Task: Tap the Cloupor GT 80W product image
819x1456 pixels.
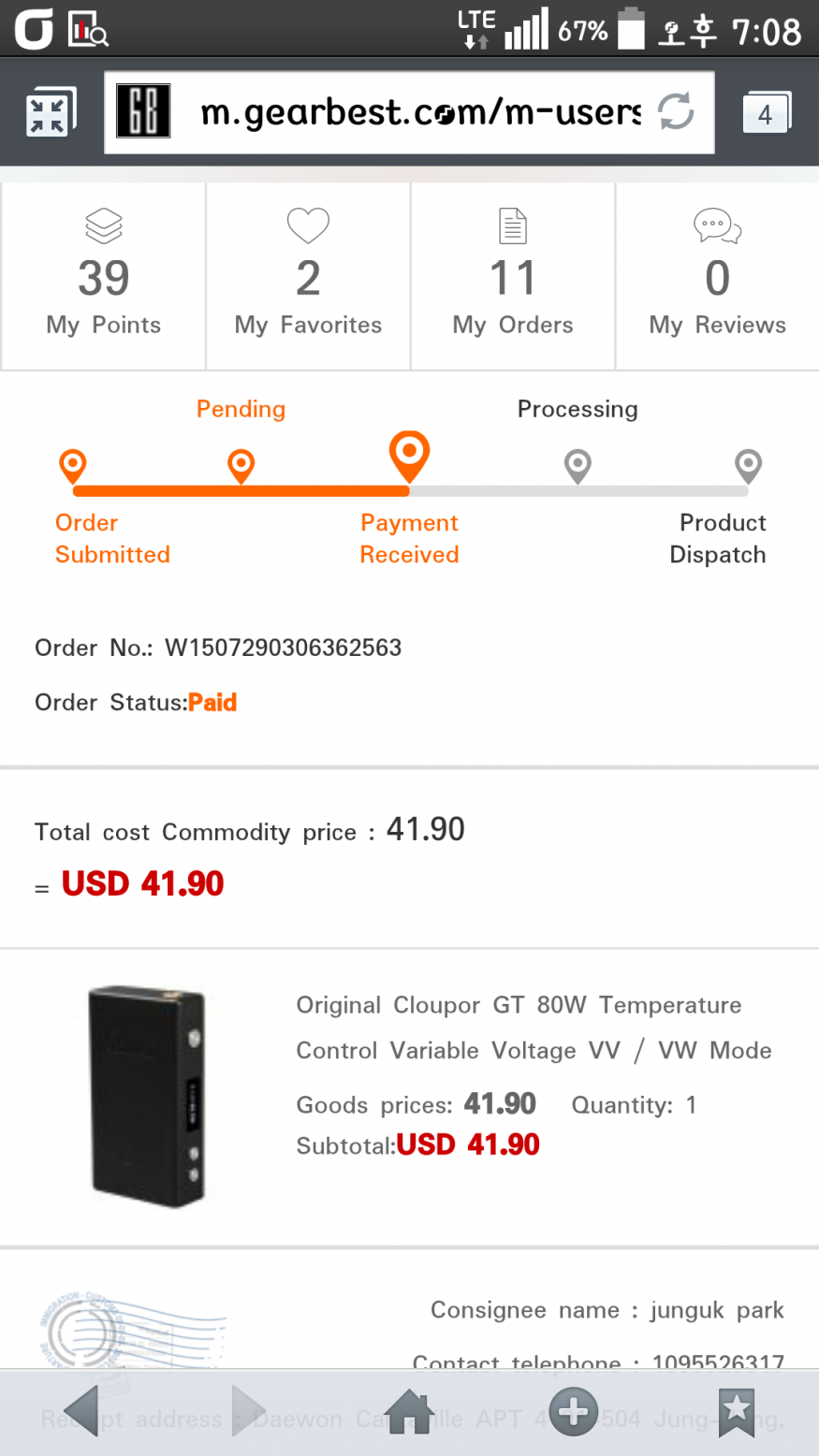Action: pos(147,1097)
